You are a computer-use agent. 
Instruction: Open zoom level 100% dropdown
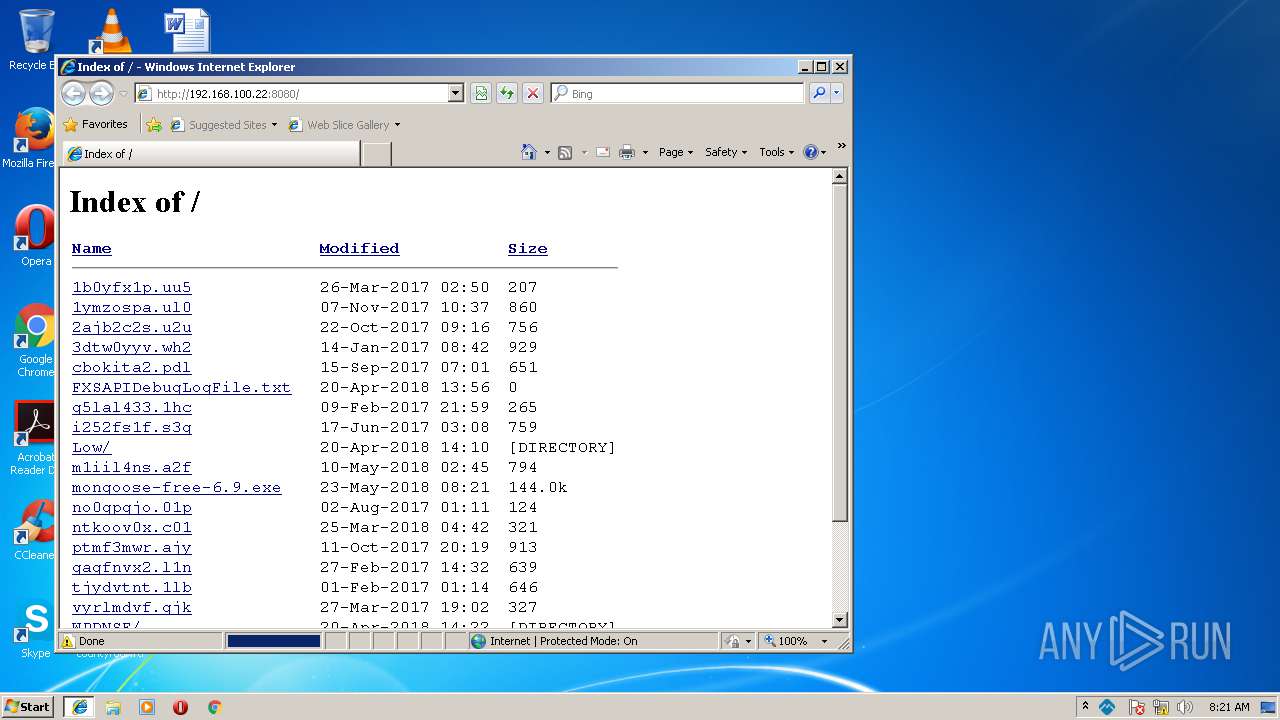824,641
